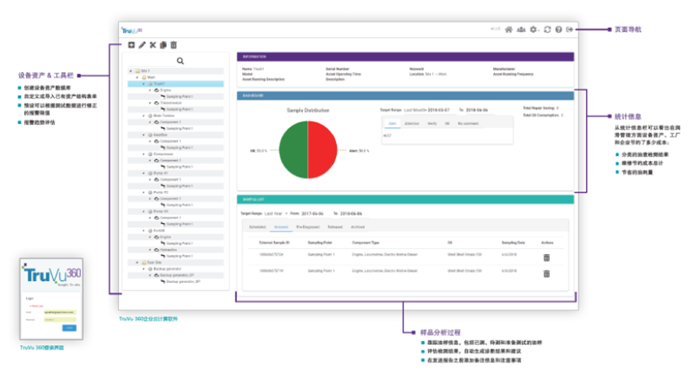The image size is (692, 381).
Task: Sort by Component Type column header
Action: [x=365, y=243]
